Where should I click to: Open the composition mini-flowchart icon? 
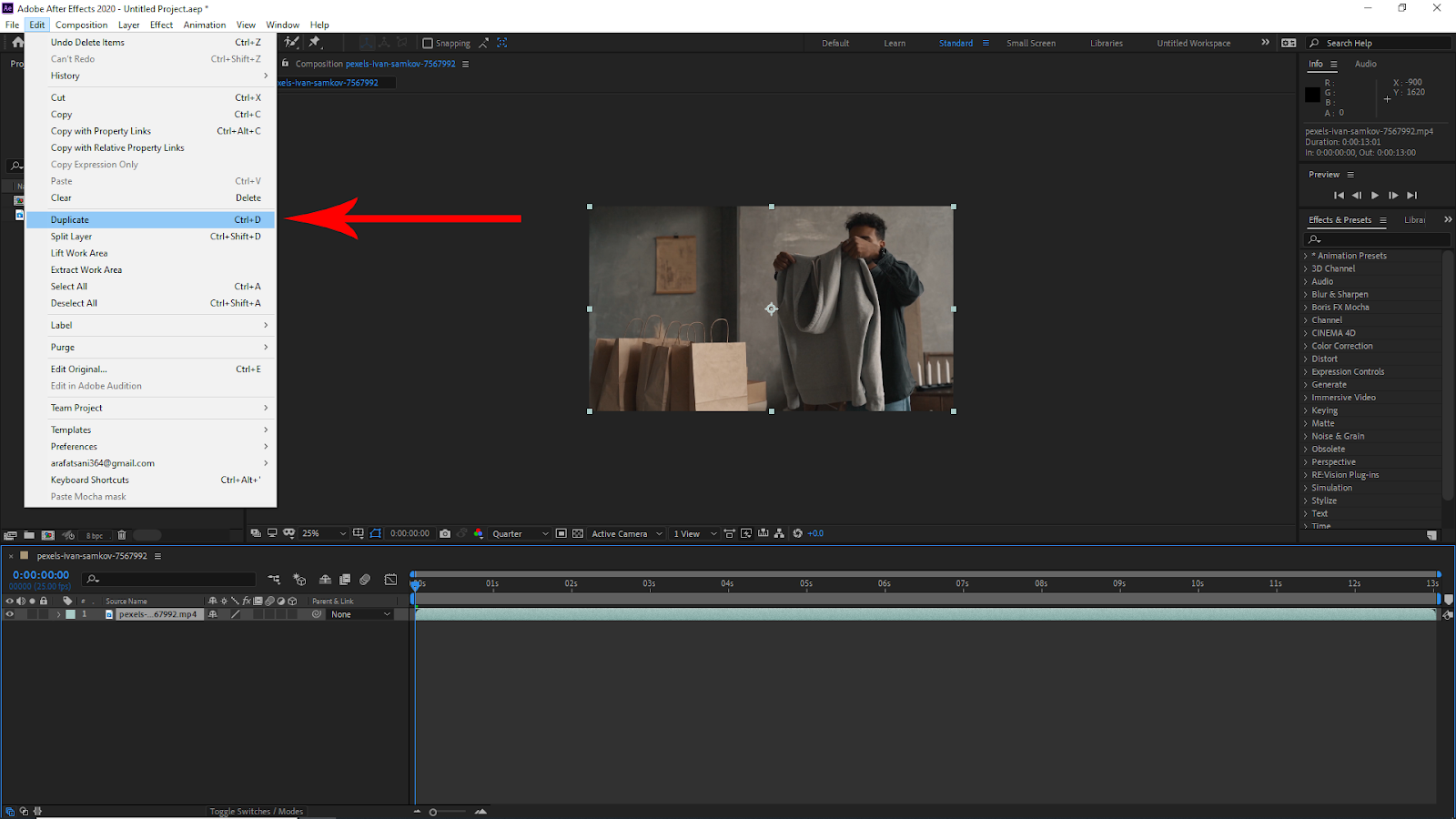(x=274, y=580)
